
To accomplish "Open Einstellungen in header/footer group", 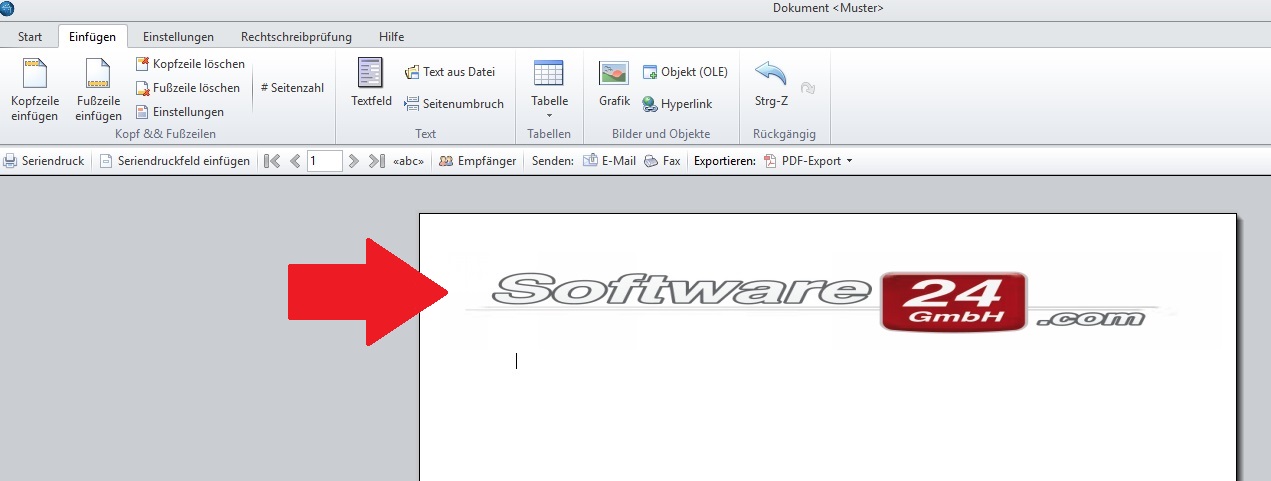I will click(180, 112).
